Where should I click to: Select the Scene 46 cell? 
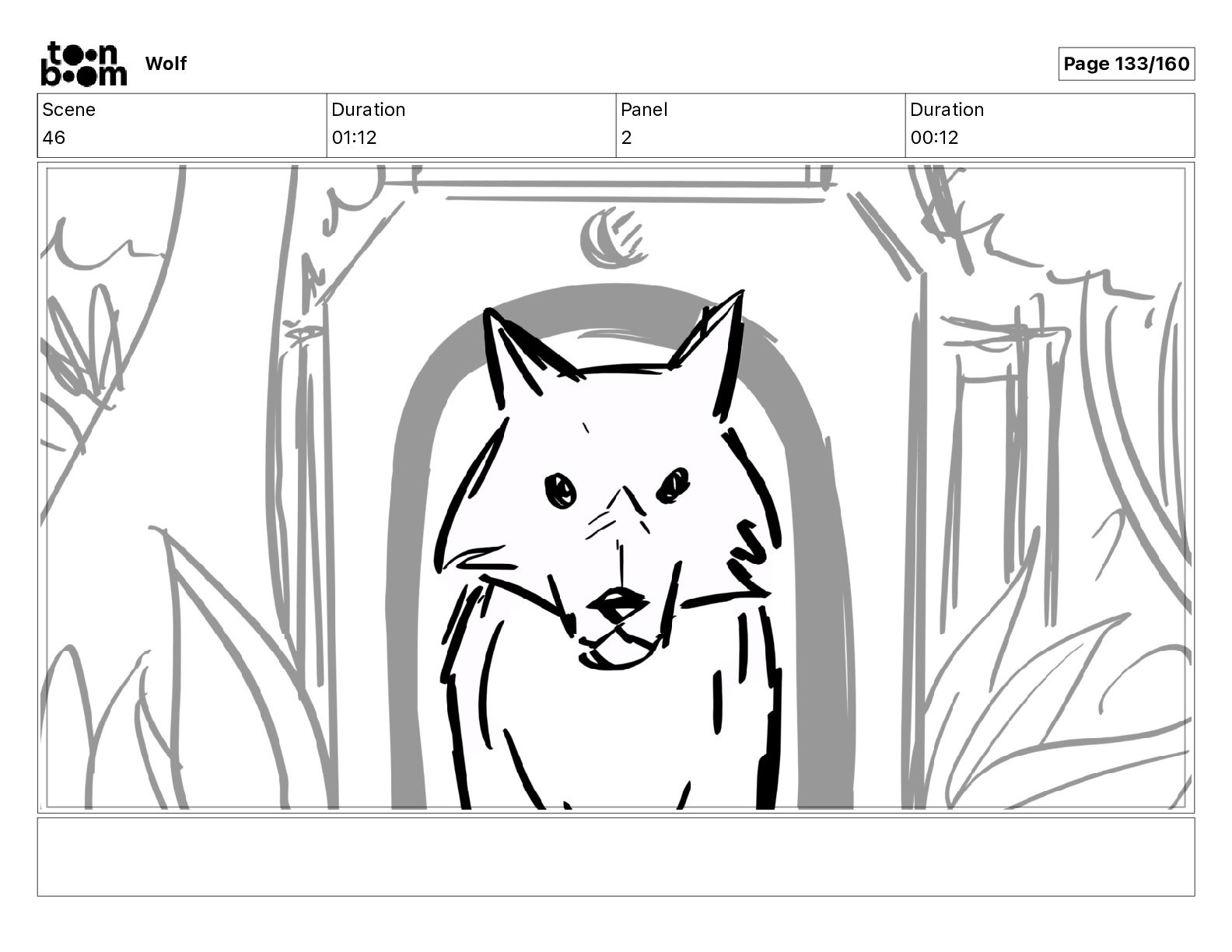click(x=182, y=125)
